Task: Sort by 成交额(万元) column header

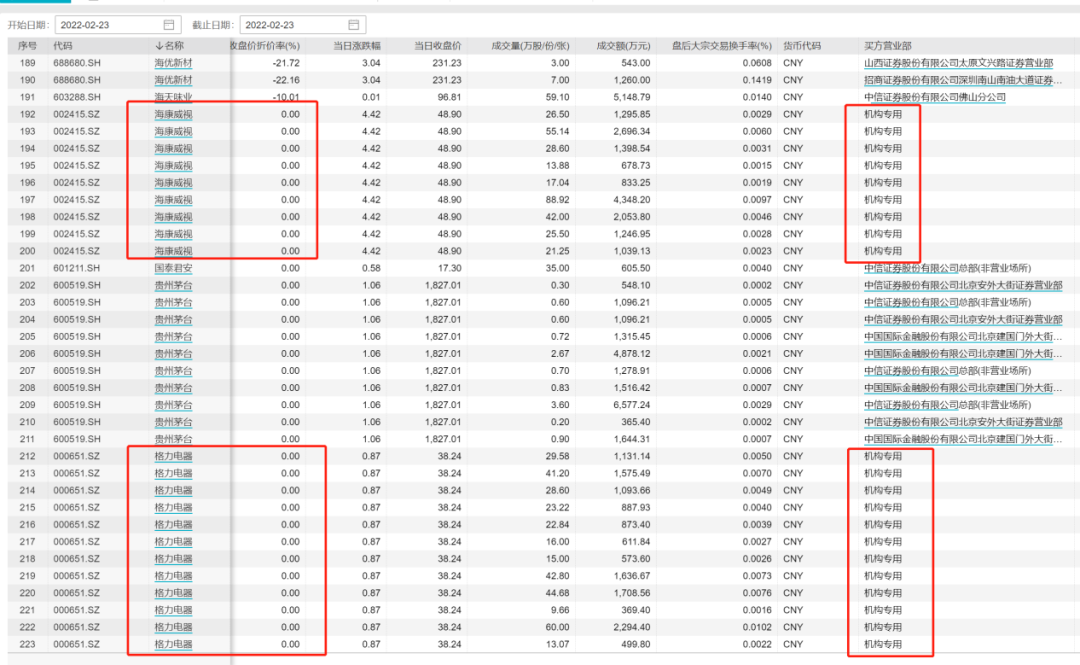Action: click(x=623, y=46)
